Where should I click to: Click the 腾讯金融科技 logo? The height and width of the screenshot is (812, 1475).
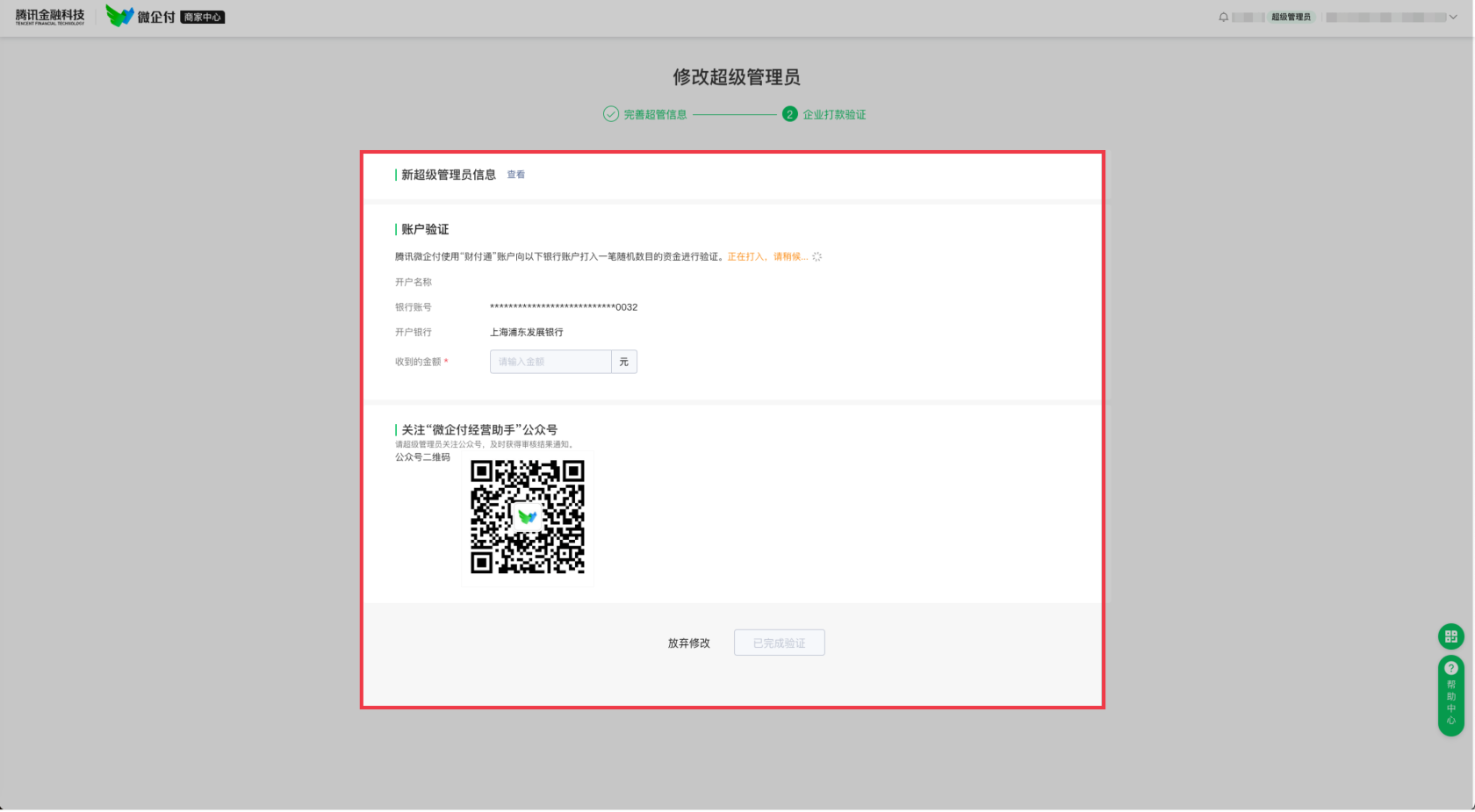point(50,16)
